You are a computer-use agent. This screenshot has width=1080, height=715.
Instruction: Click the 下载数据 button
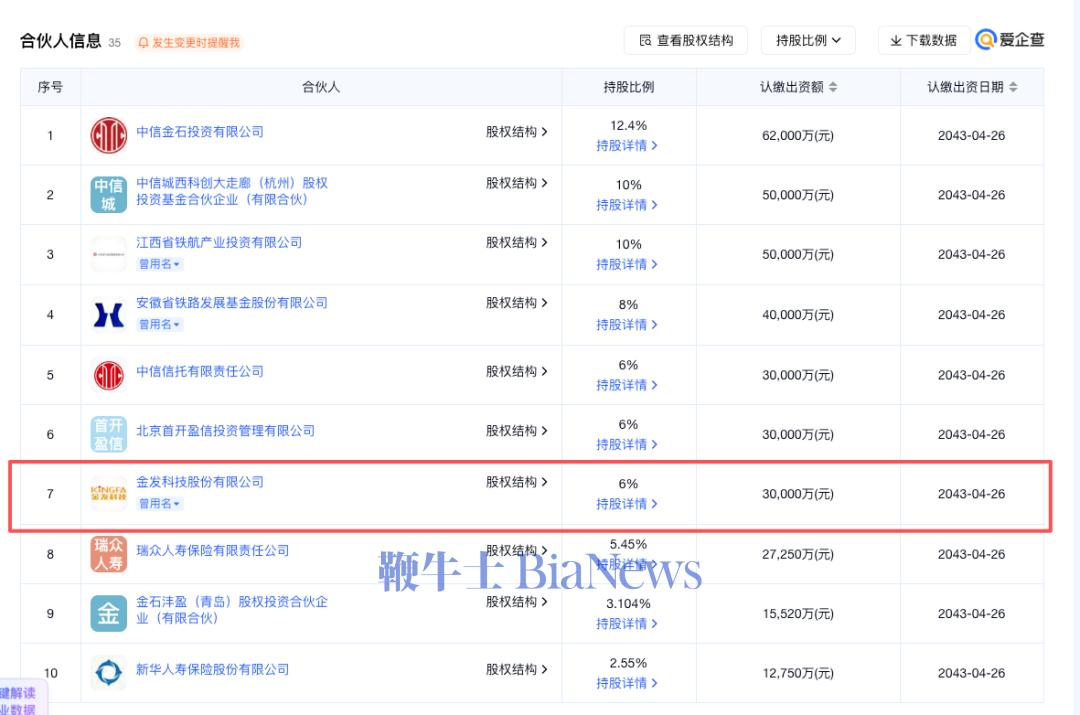click(x=924, y=41)
